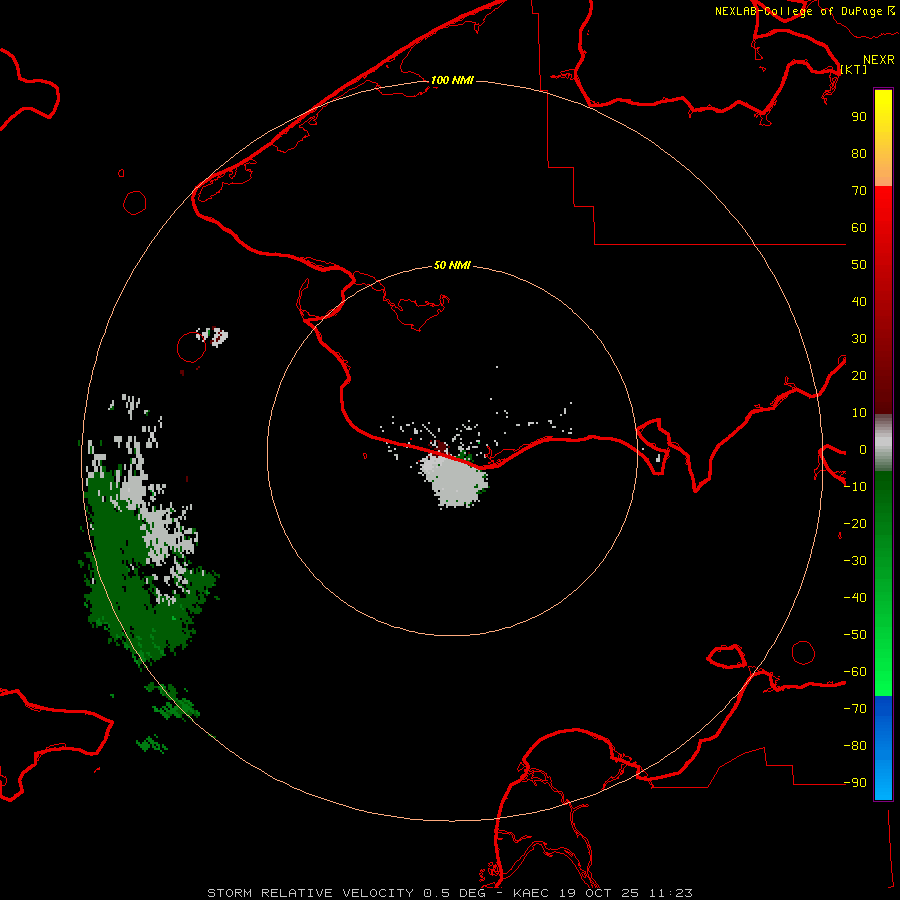Click the [KT] units label above color bar

point(854,69)
